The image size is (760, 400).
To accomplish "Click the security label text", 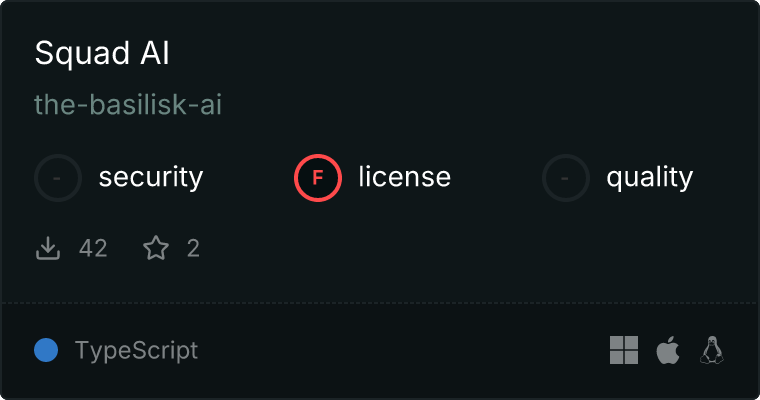I will 151,178.
